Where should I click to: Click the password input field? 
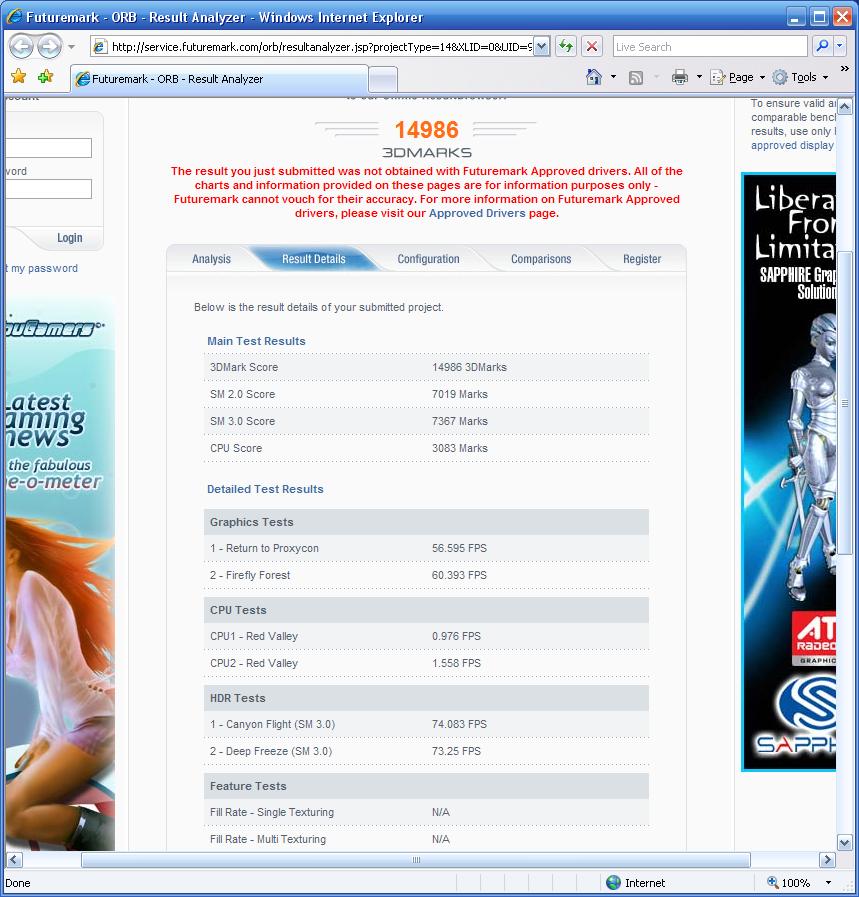[48, 189]
